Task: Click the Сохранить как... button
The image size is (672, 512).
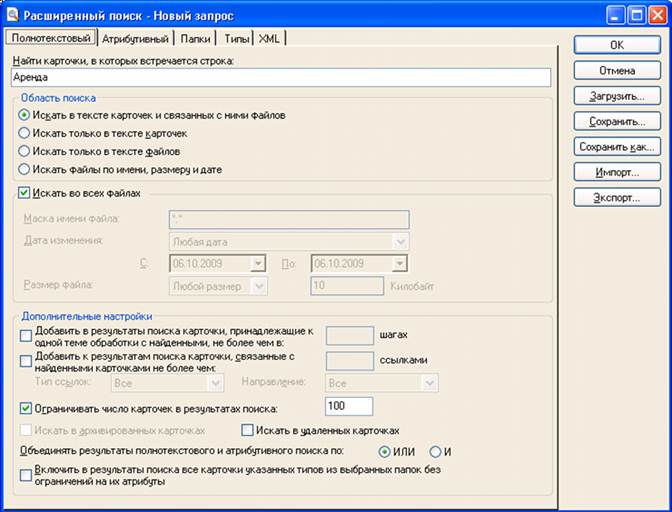Action: coord(617,147)
